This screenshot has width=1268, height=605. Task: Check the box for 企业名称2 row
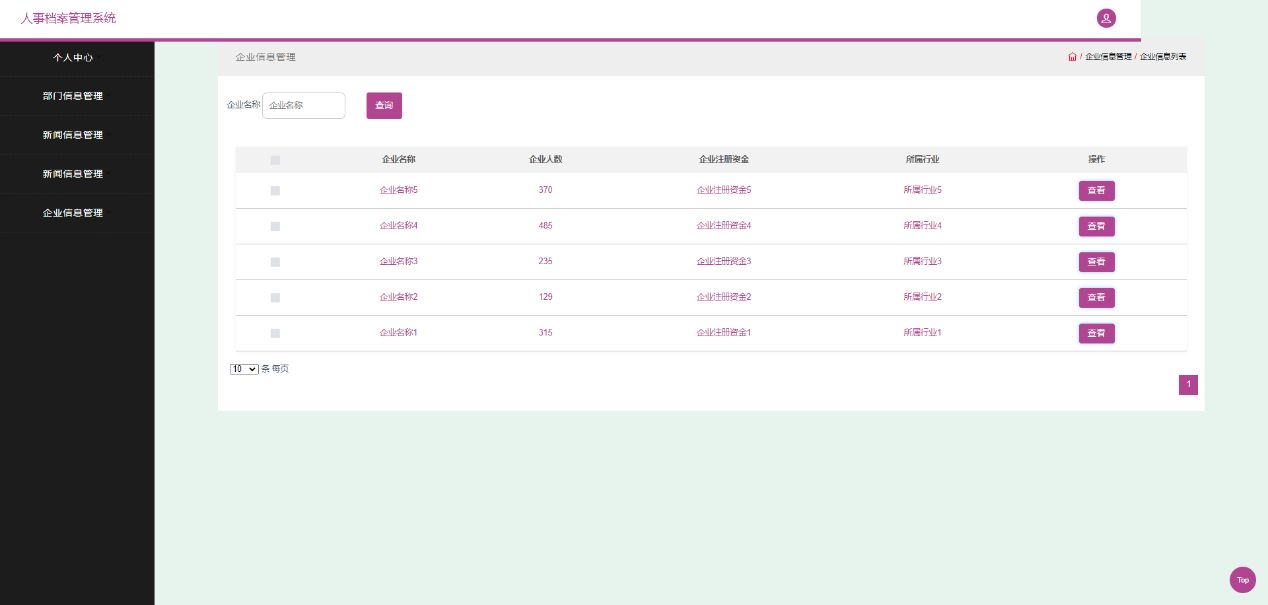[275, 298]
